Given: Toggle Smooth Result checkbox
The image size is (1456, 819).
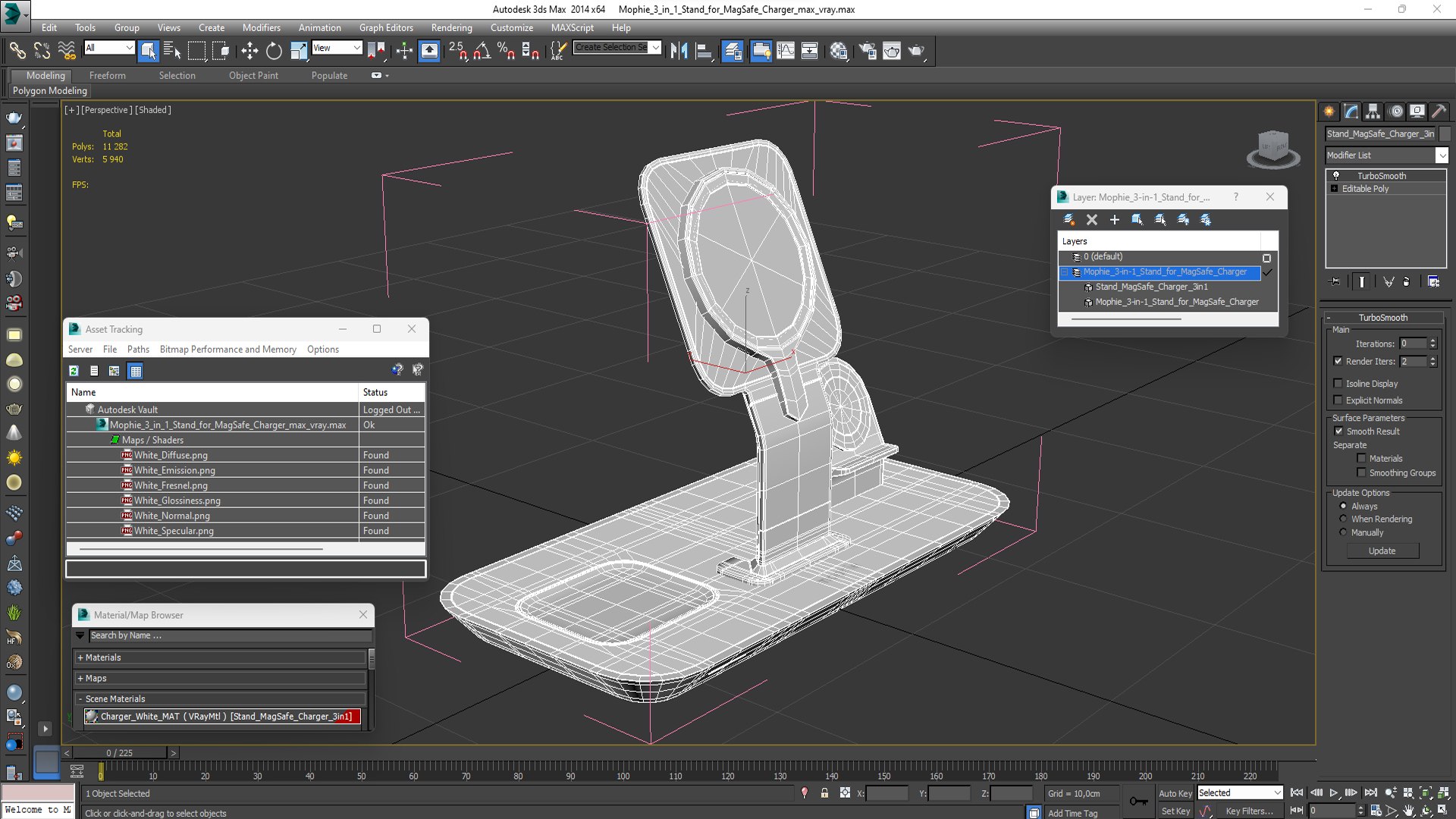Looking at the screenshot, I should [1338, 431].
